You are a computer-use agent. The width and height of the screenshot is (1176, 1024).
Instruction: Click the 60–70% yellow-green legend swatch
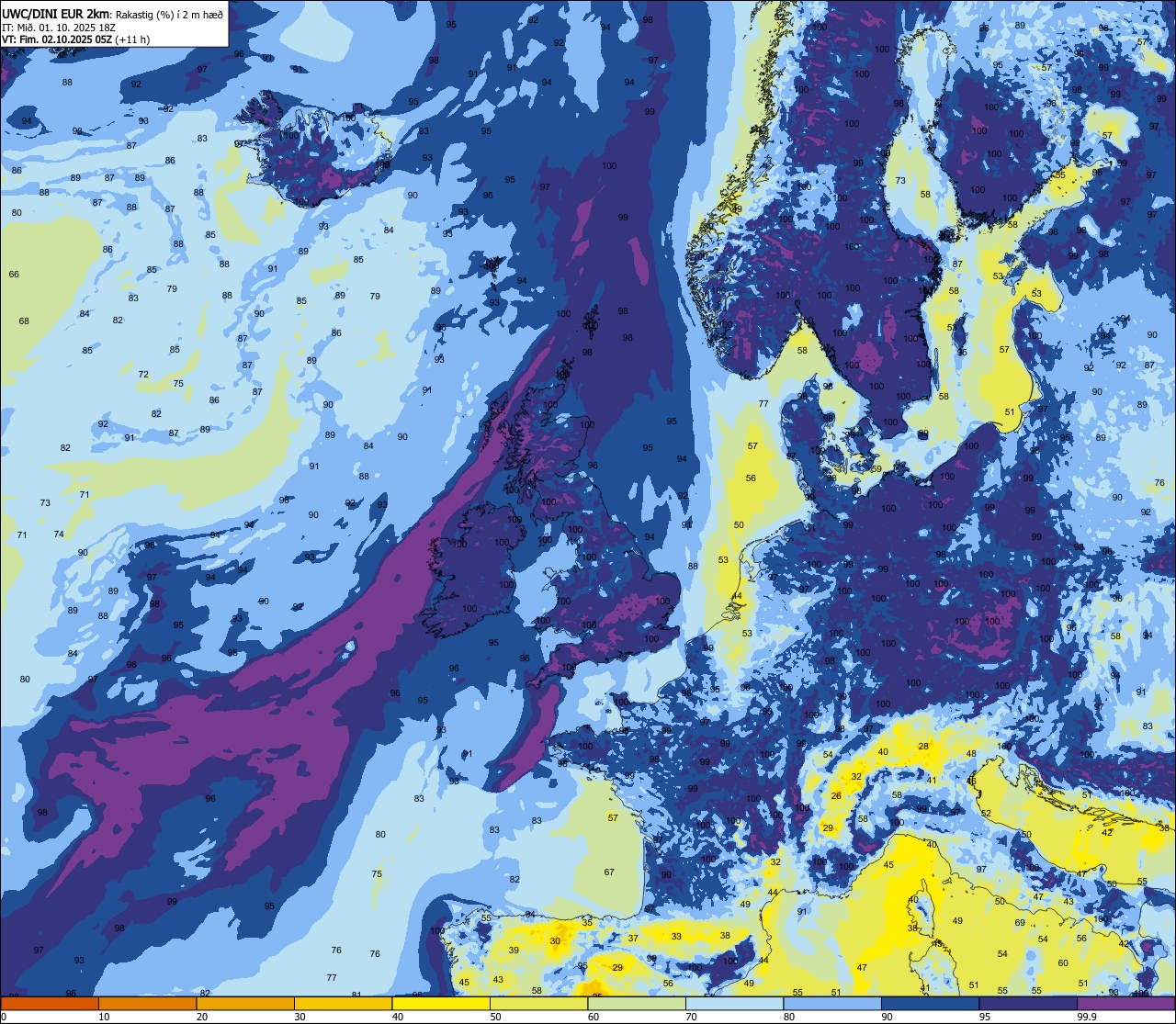tap(637, 1004)
